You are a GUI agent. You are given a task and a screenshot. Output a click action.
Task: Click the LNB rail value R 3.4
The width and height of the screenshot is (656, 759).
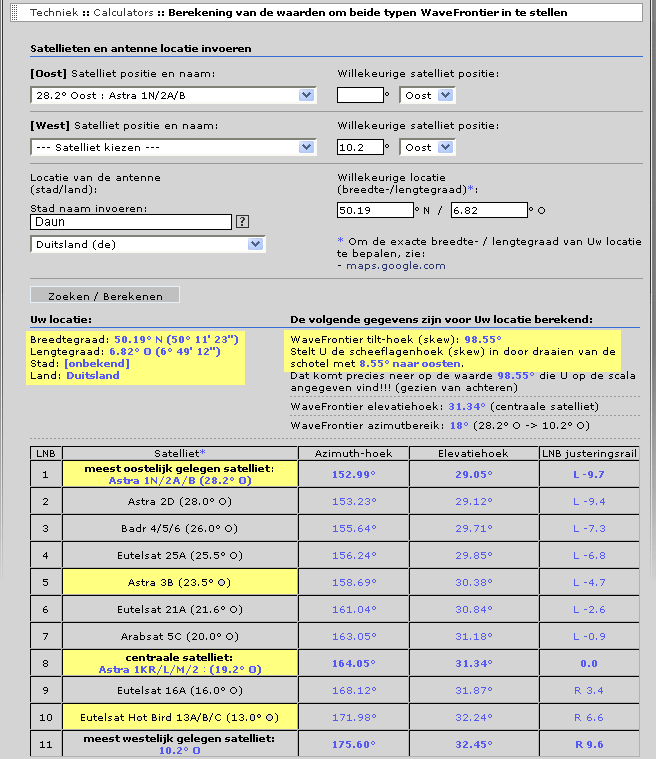pyautogui.click(x=589, y=691)
